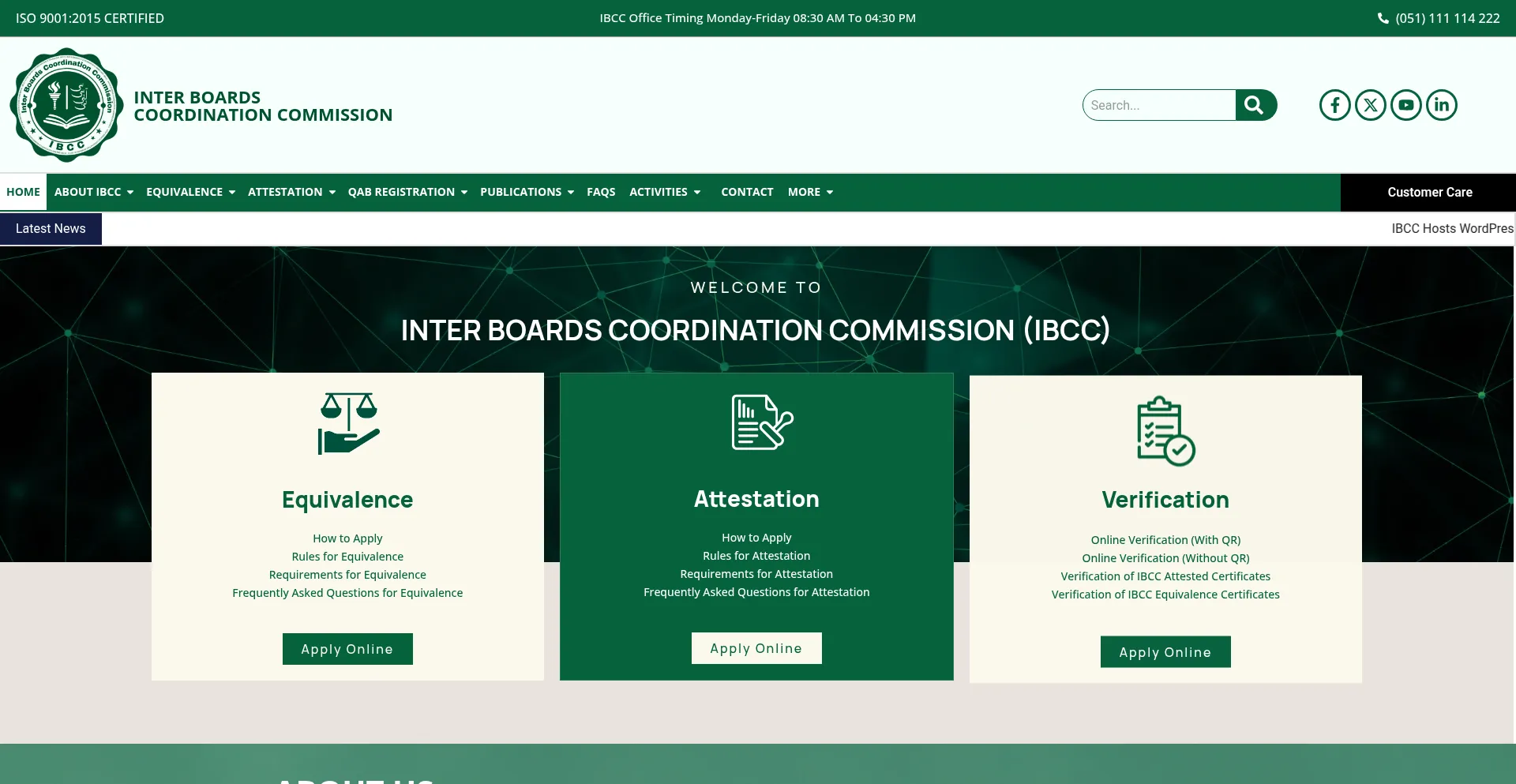Expand the About IBCC dropdown menu
The height and width of the screenshot is (784, 1516).
93,192
